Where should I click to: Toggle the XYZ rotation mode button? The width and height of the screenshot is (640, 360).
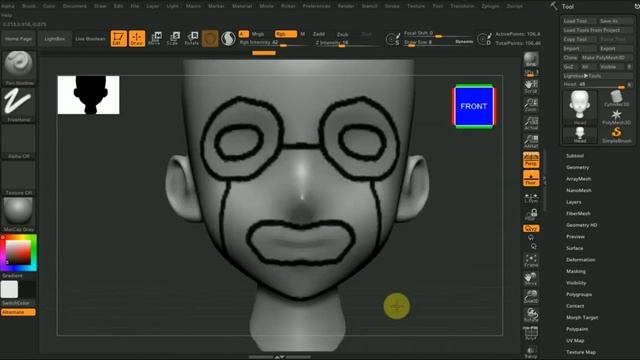[x=531, y=229]
